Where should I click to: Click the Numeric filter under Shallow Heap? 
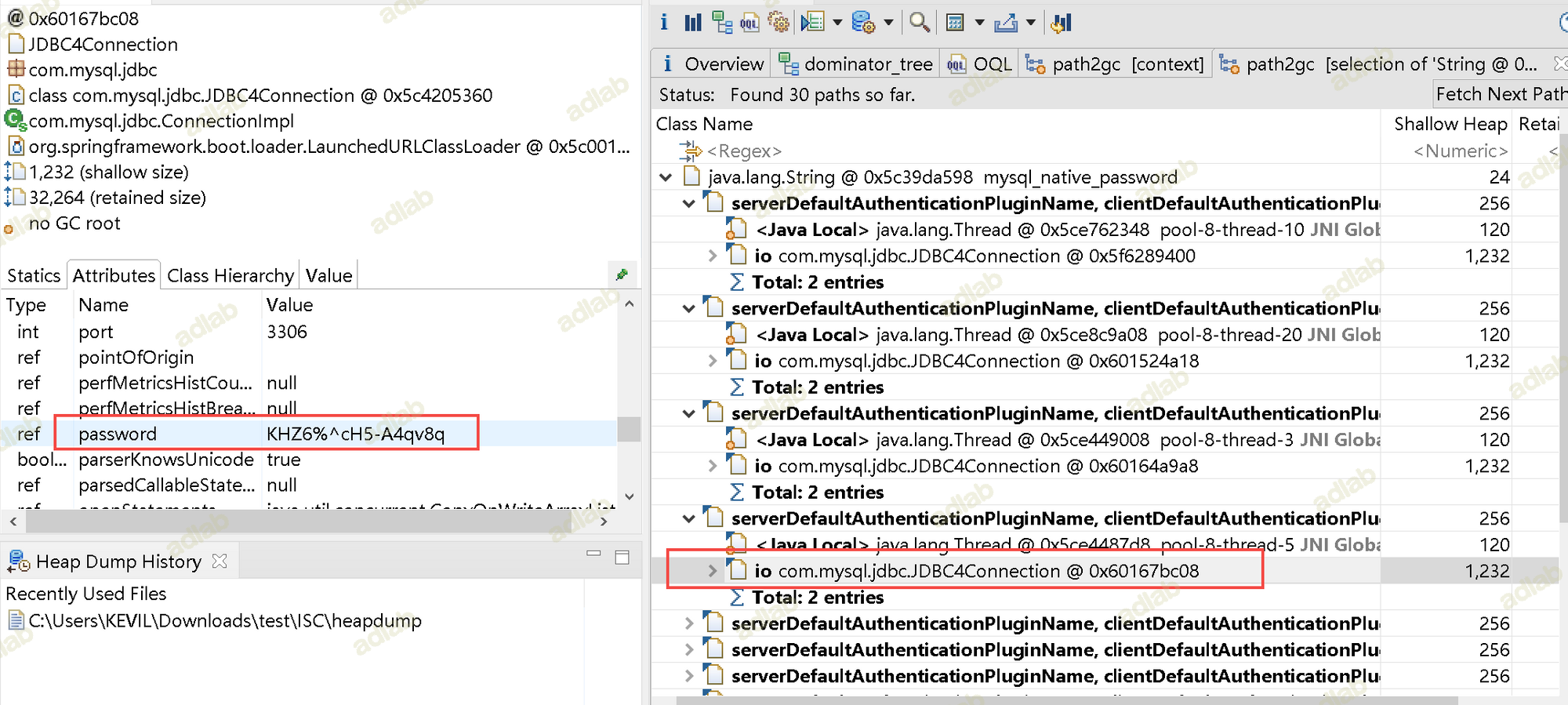1460,151
